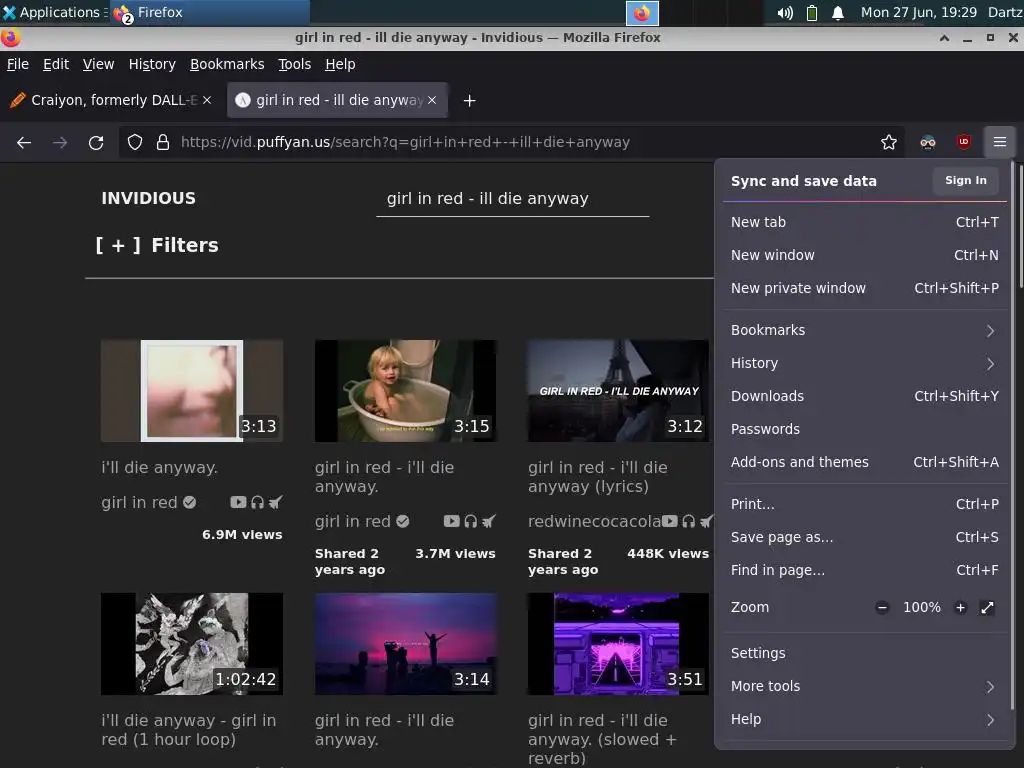Expand the Filters section
Image resolution: width=1024 pixels, height=768 pixels.
point(157,245)
